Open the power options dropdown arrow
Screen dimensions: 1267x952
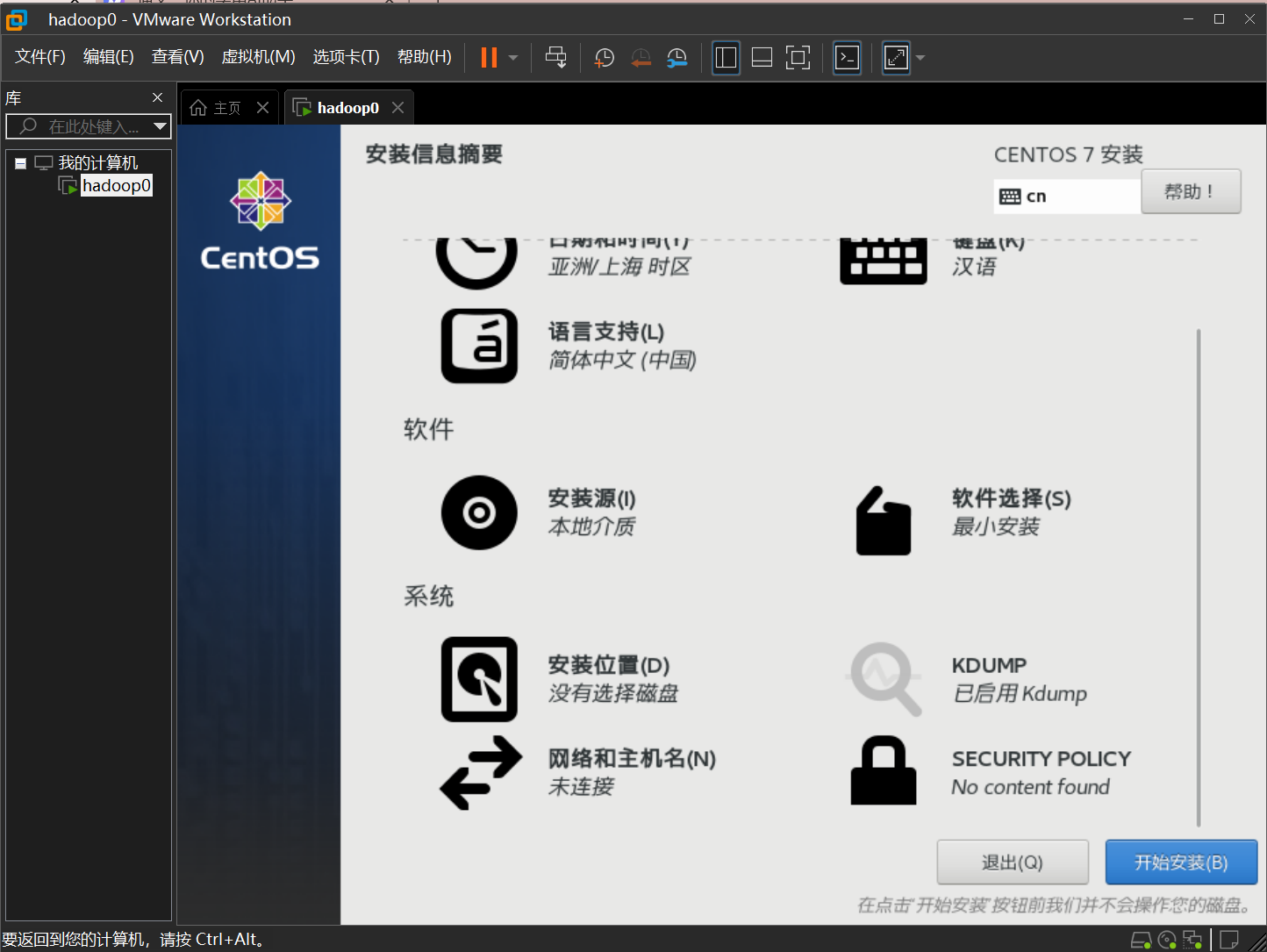coord(513,58)
